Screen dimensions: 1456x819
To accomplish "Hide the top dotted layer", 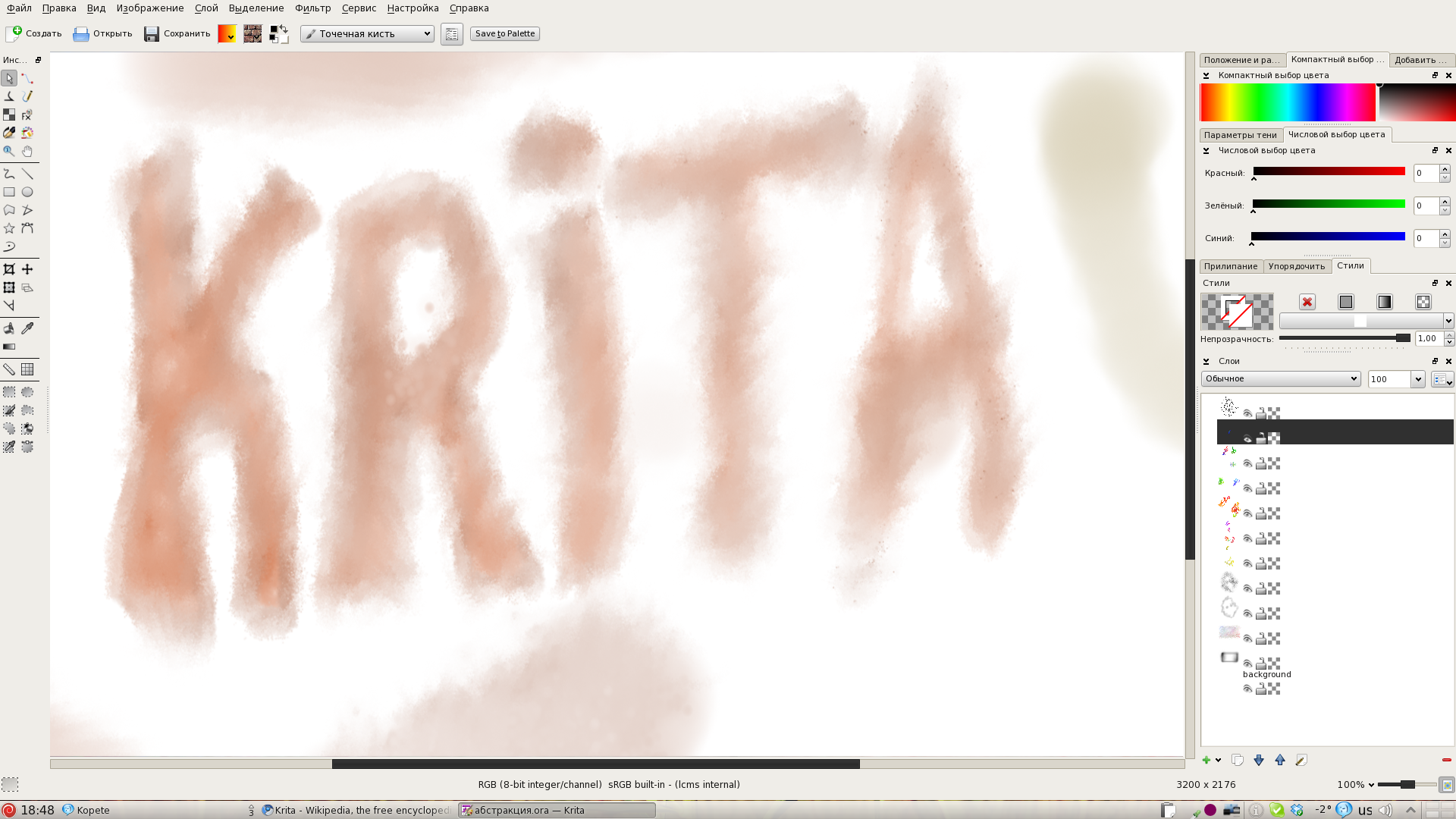I will [1247, 413].
